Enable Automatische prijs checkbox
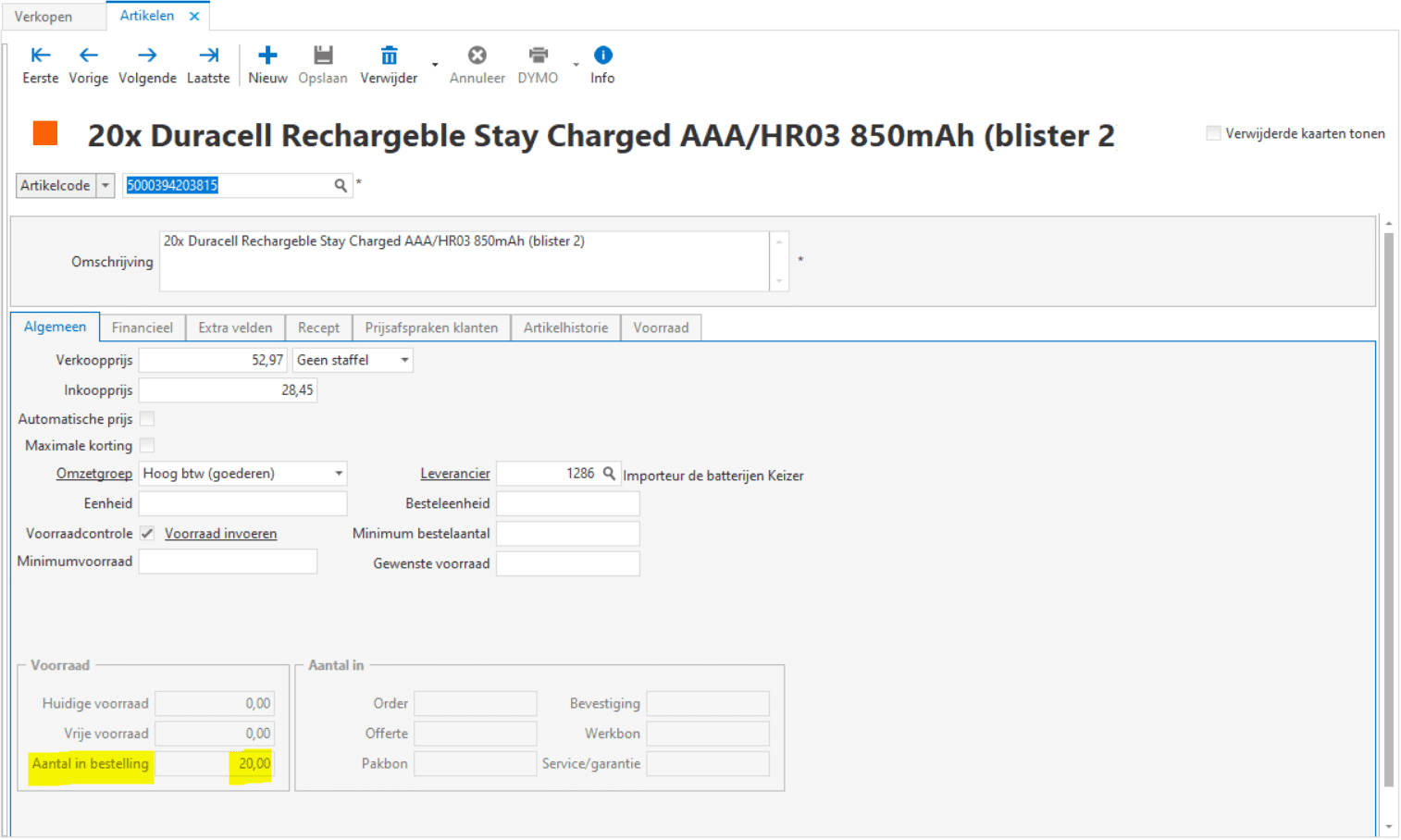Viewport: 1401px width, 840px height. click(147, 419)
